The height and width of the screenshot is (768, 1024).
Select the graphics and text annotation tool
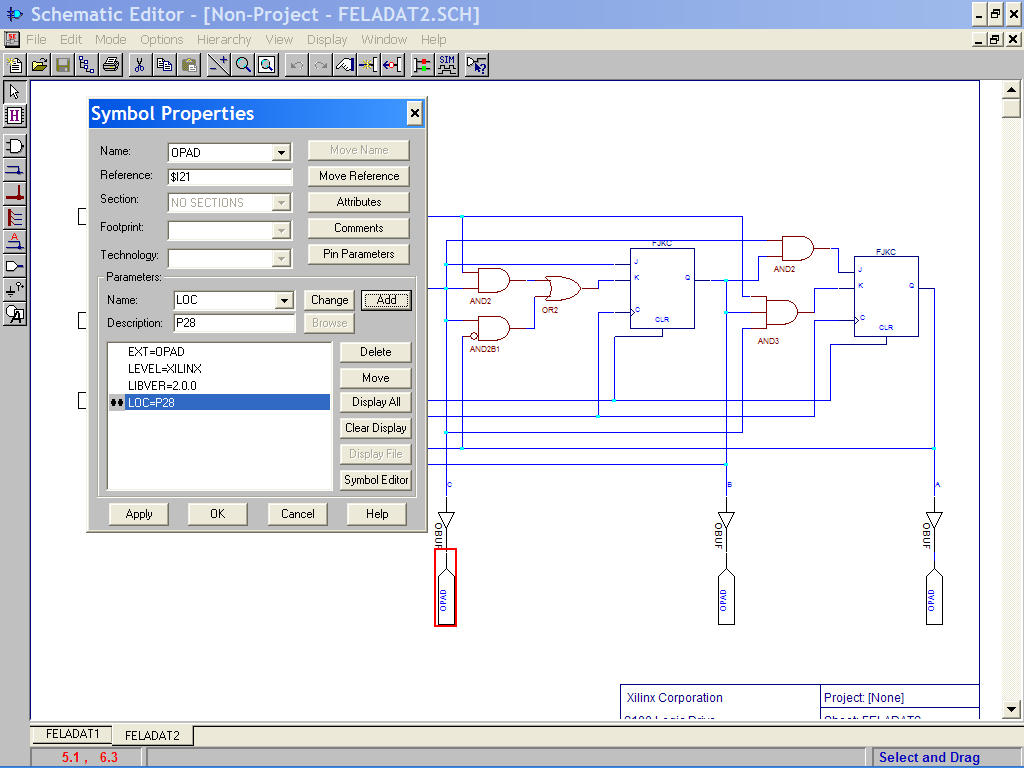coord(14,314)
